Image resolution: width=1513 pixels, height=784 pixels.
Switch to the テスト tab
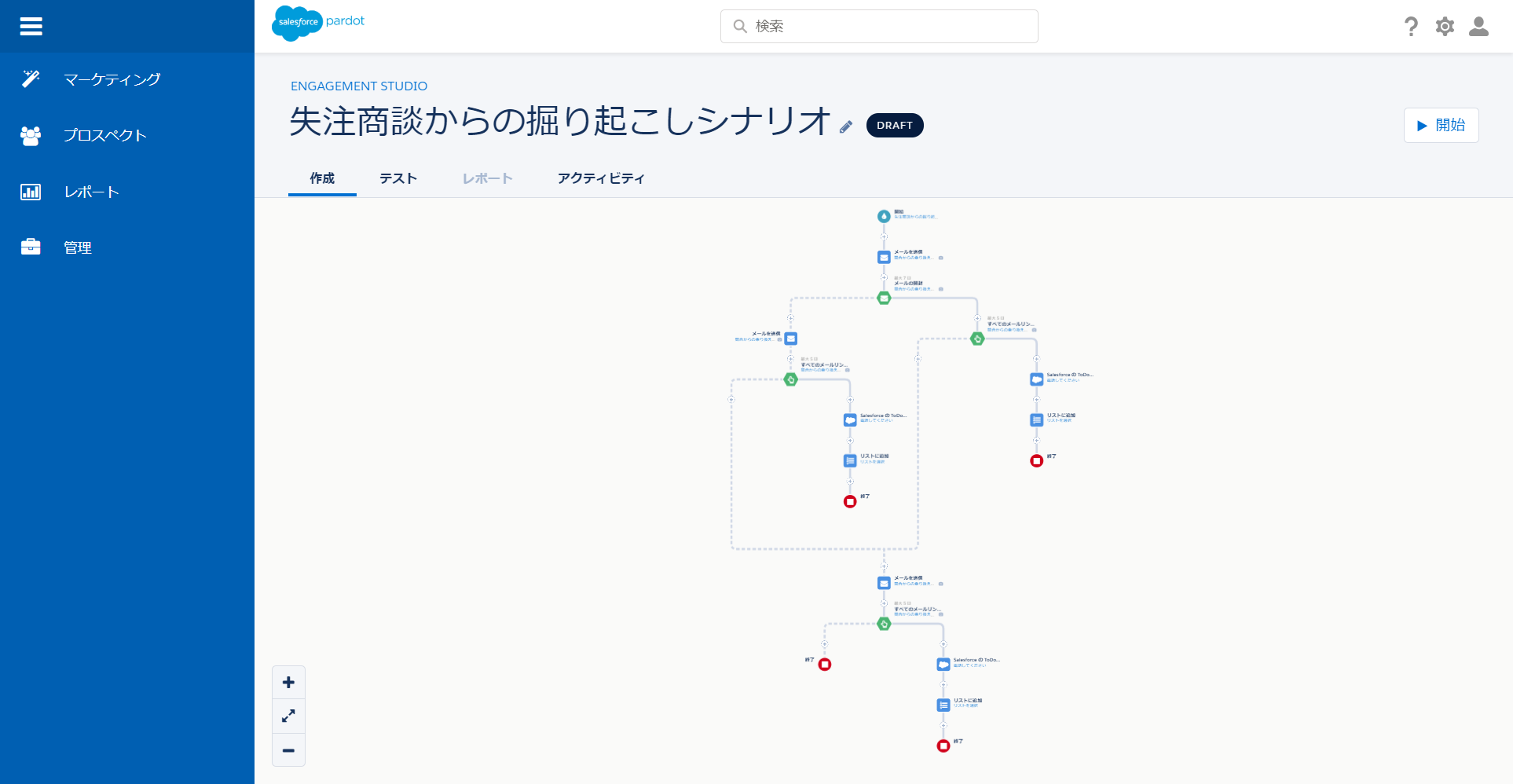(398, 178)
